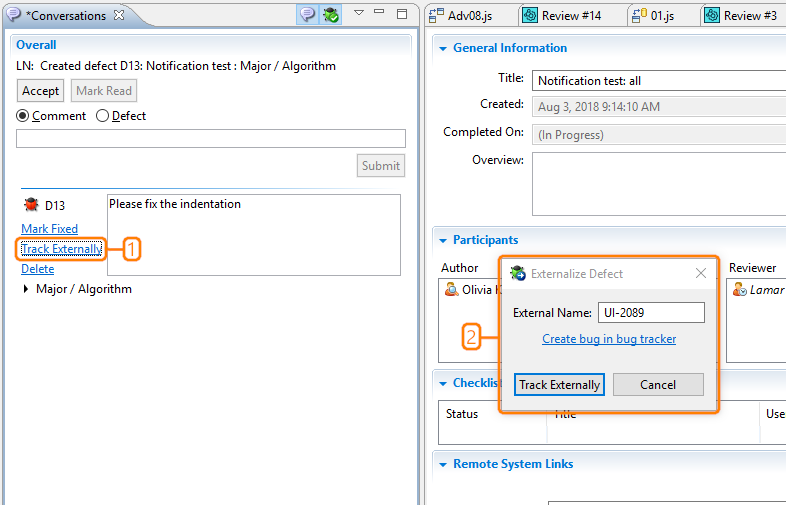This screenshot has width=786, height=505.
Task: Click the Accept button
Action: (40, 91)
